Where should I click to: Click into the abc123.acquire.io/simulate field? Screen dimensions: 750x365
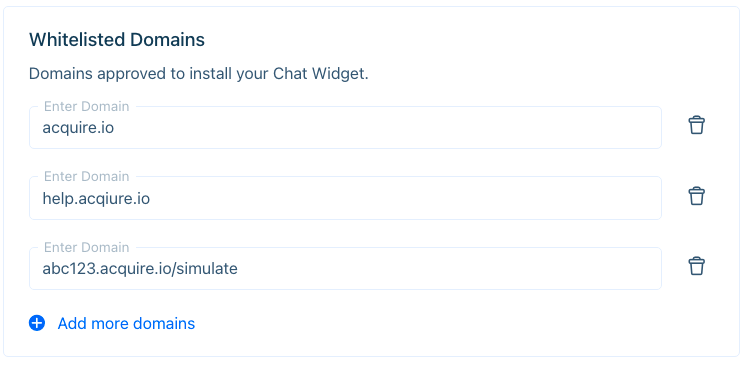pyautogui.click(x=345, y=268)
